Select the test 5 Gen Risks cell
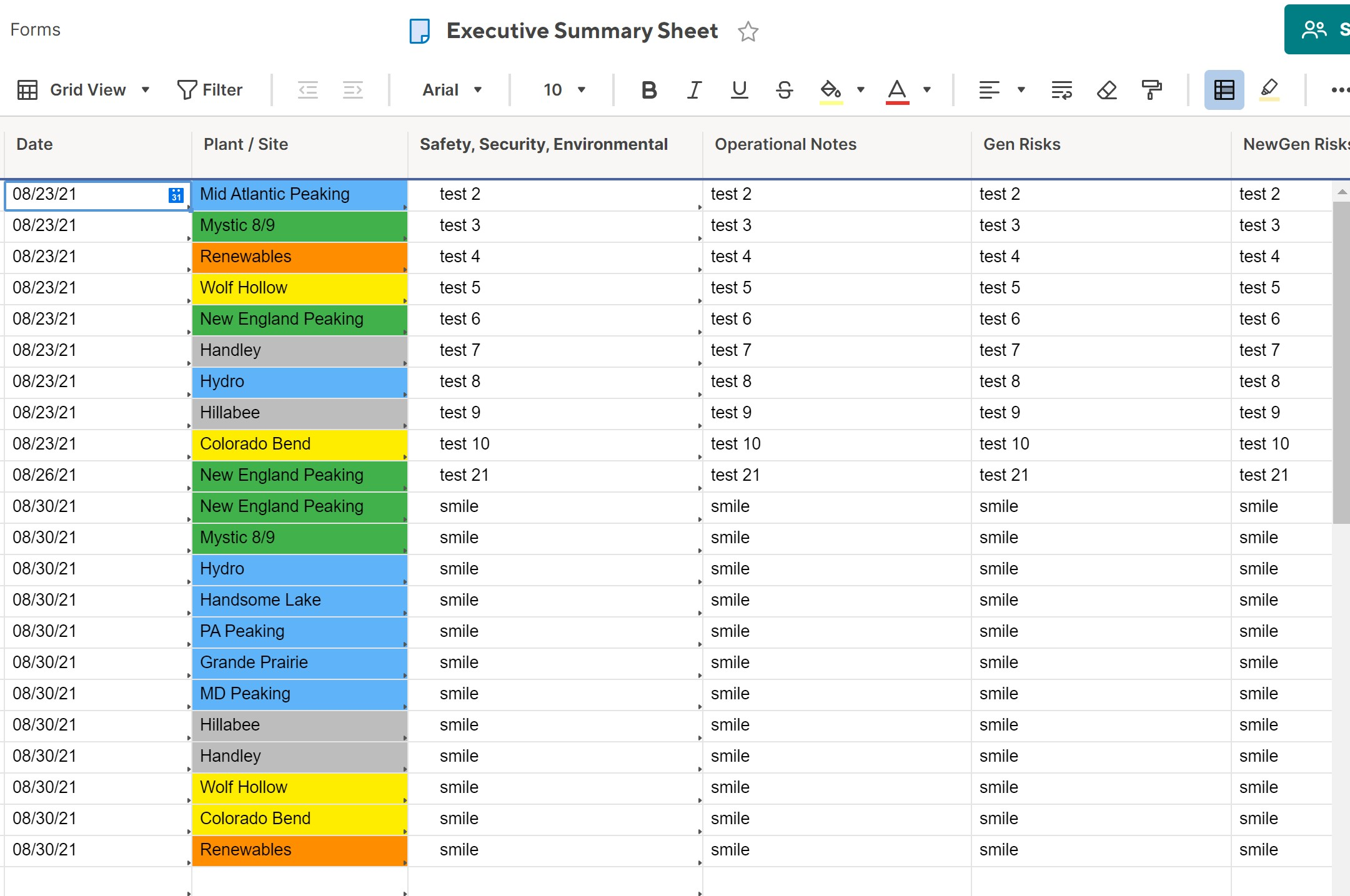1350x896 pixels. [1101, 288]
